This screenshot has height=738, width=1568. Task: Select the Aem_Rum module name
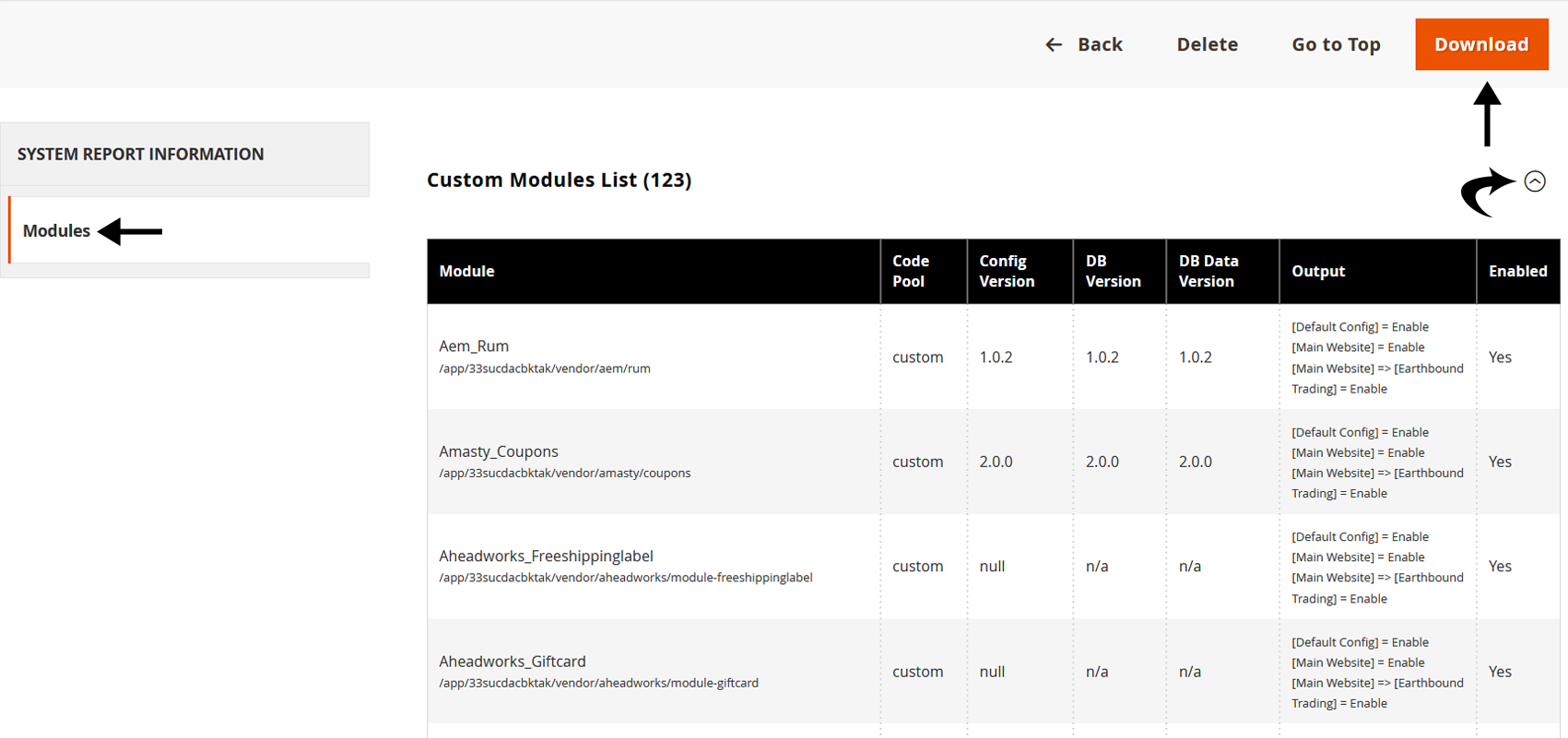coord(474,346)
